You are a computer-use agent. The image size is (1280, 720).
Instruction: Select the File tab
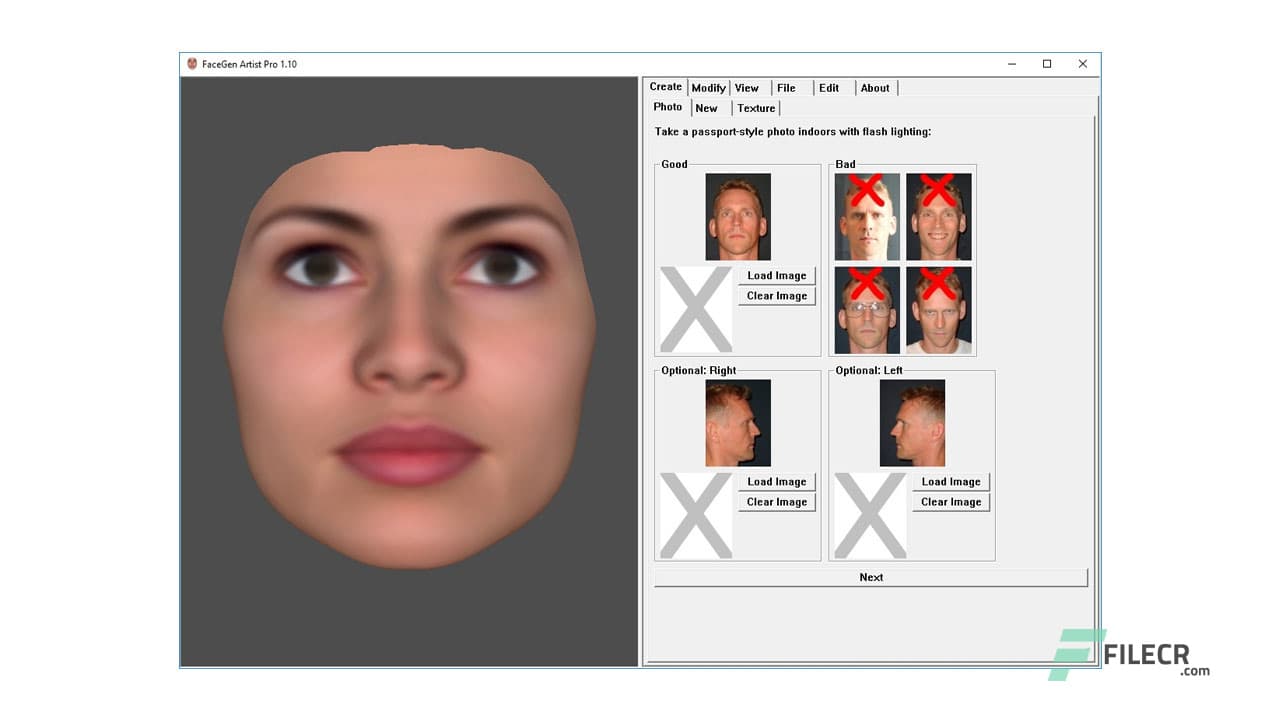[785, 87]
